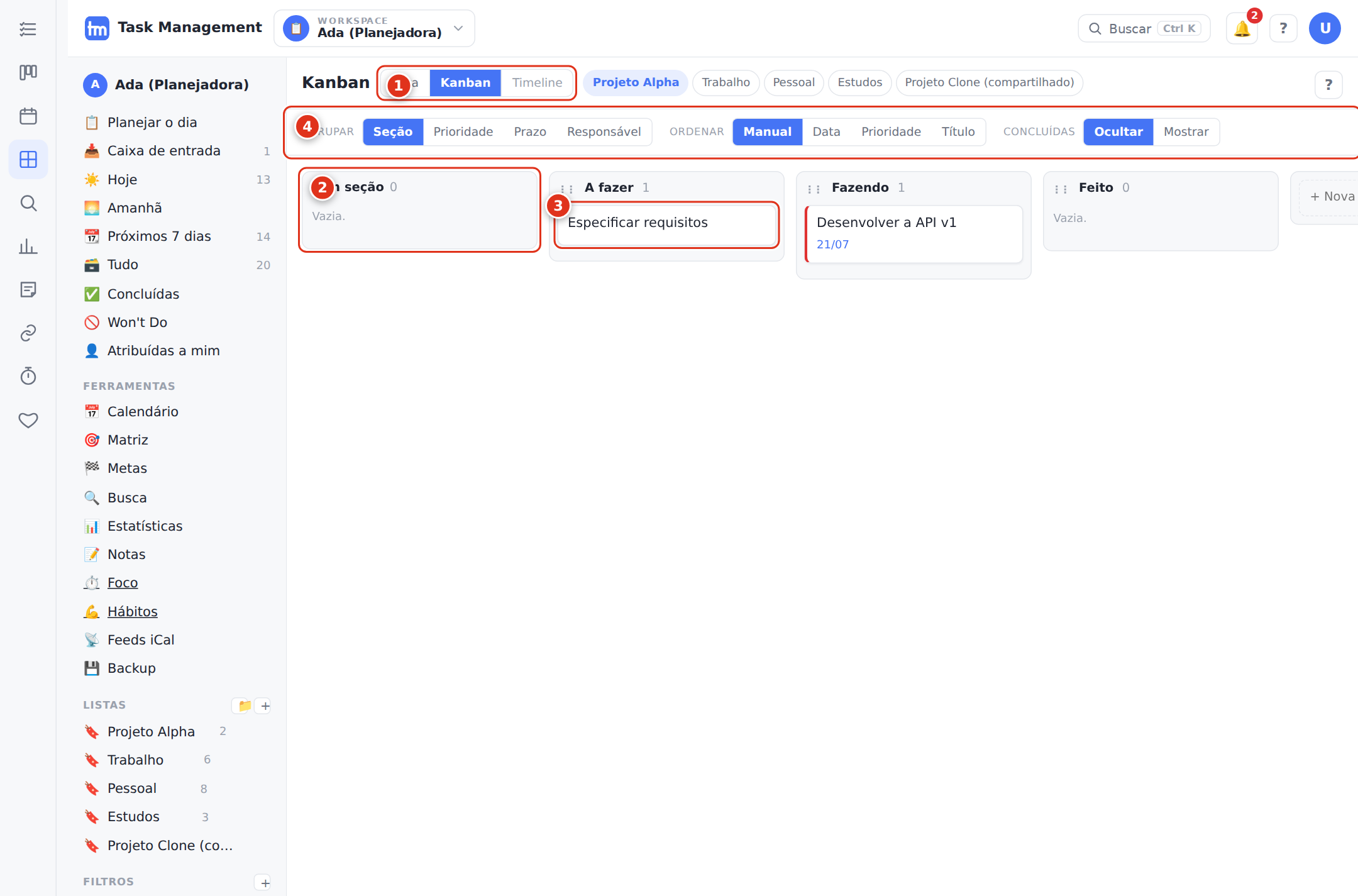This screenshot has width=1358, height=896.
Task: Grab drag handle of A fazer column
Action: pos(566,189)
